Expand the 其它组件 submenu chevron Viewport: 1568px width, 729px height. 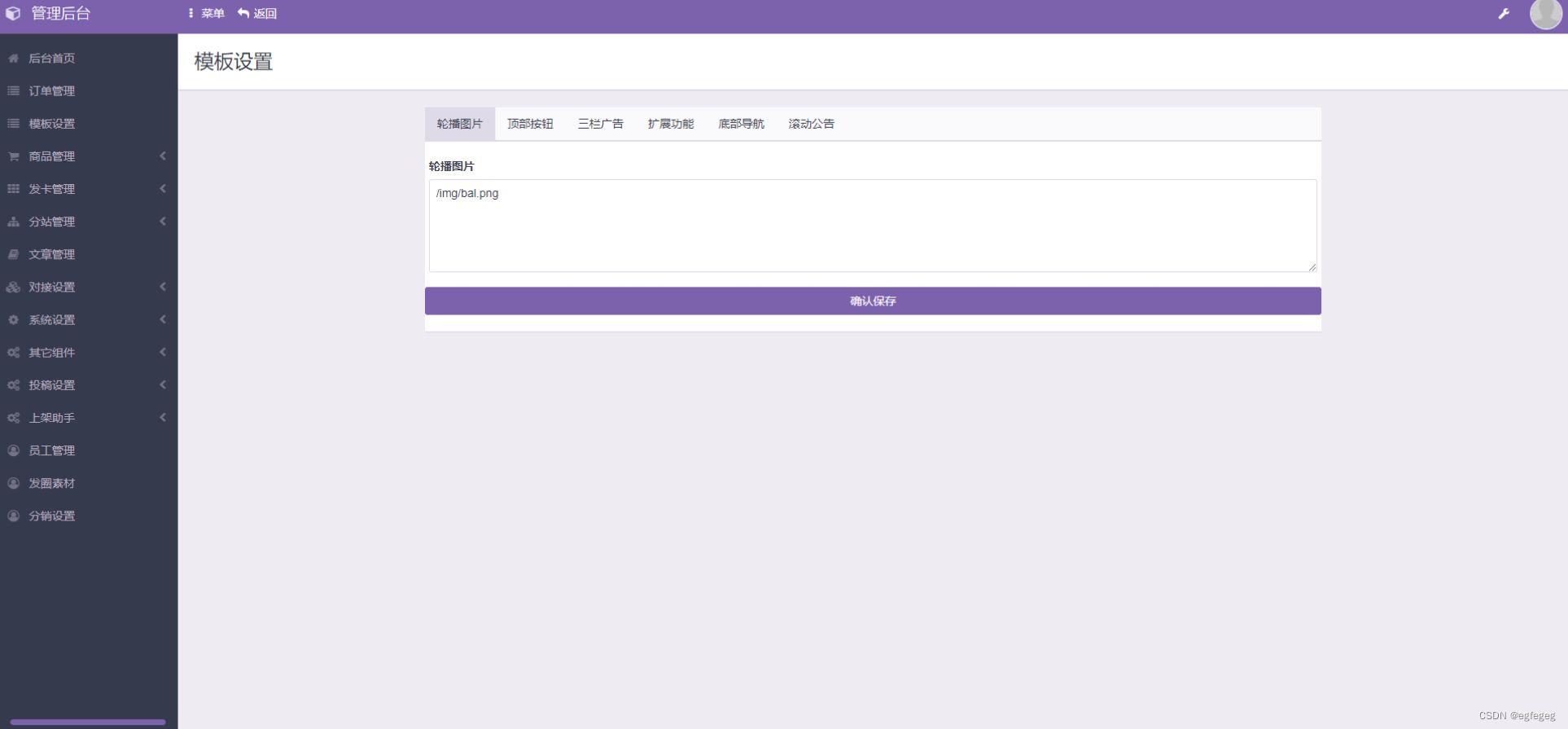point(163,352)
